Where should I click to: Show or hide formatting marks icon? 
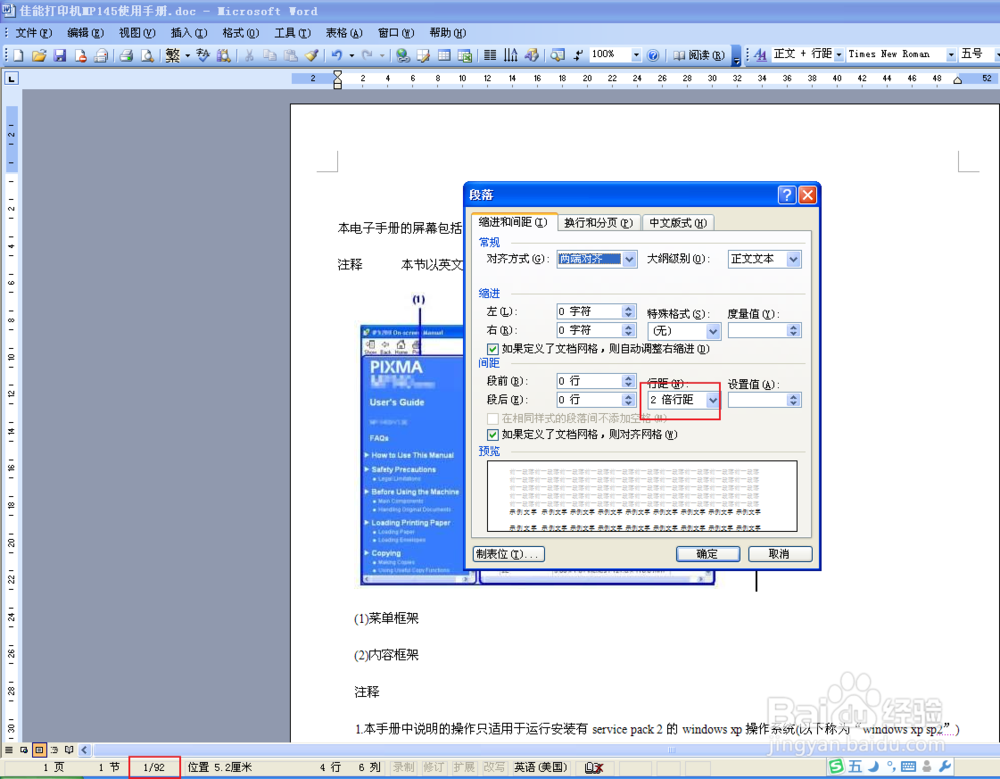[578, 56]
